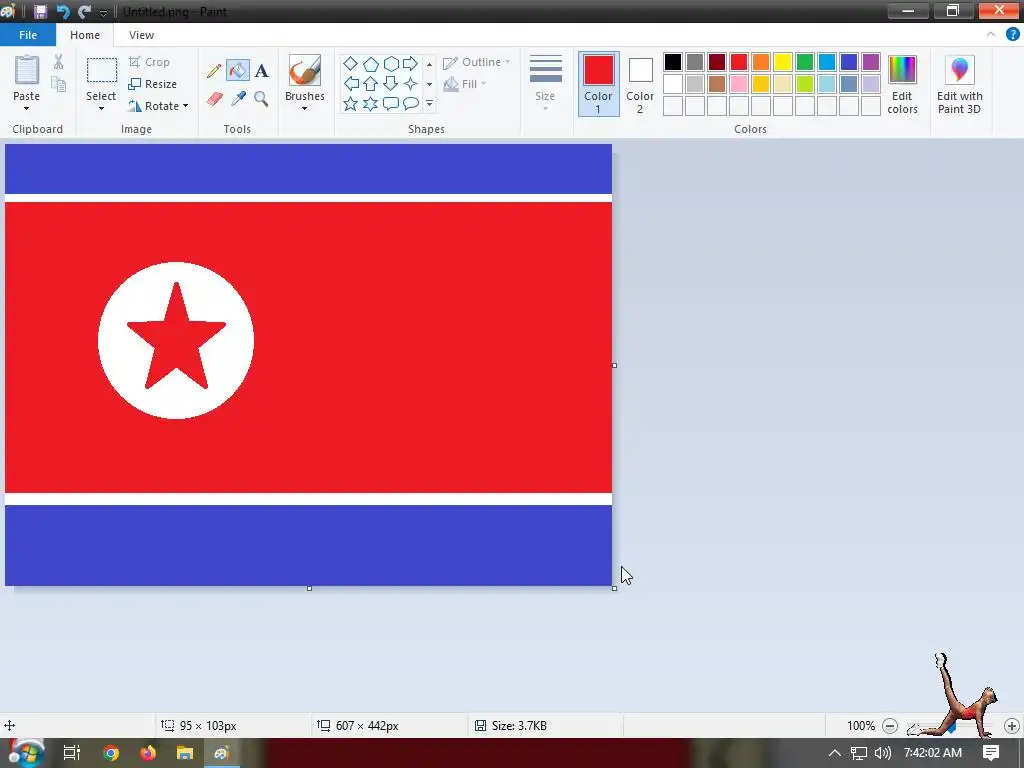1024x768 pixels.
Task: Click zoom out minus button
Action: click(889, 726)
